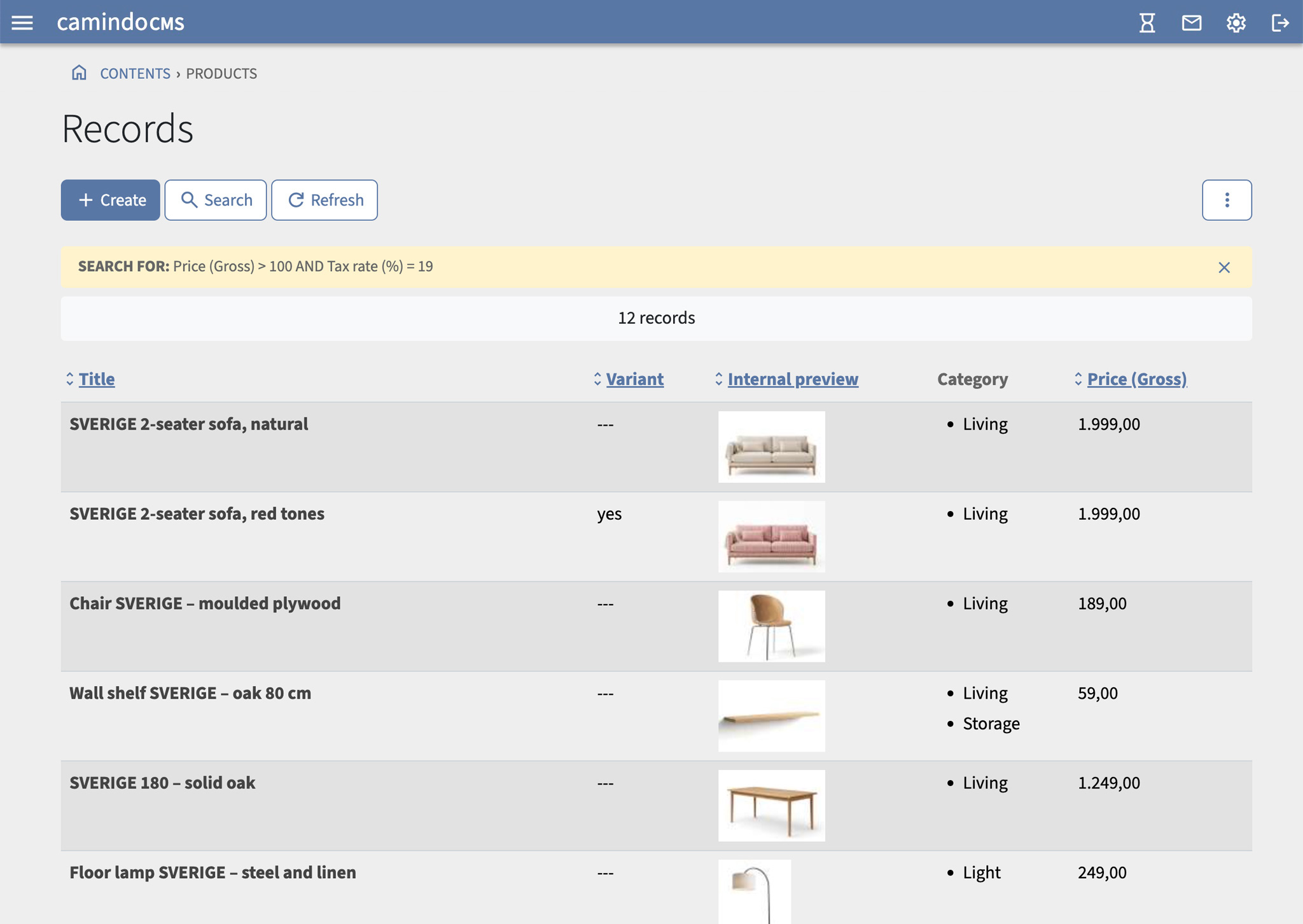Open red tones sofa thumbnail

pos(772,536)
